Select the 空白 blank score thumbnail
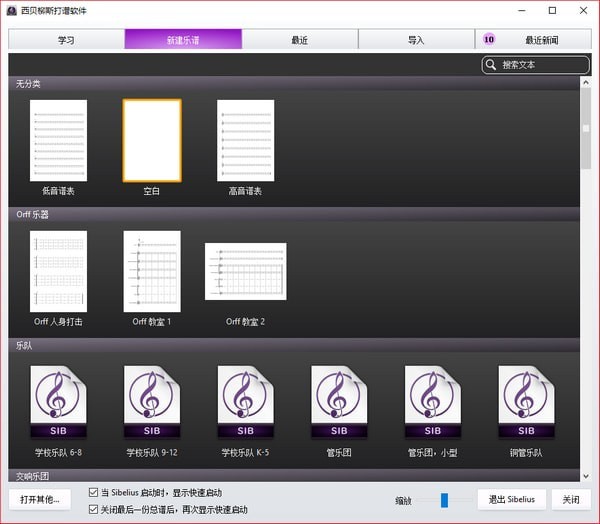 pos(152,140)
